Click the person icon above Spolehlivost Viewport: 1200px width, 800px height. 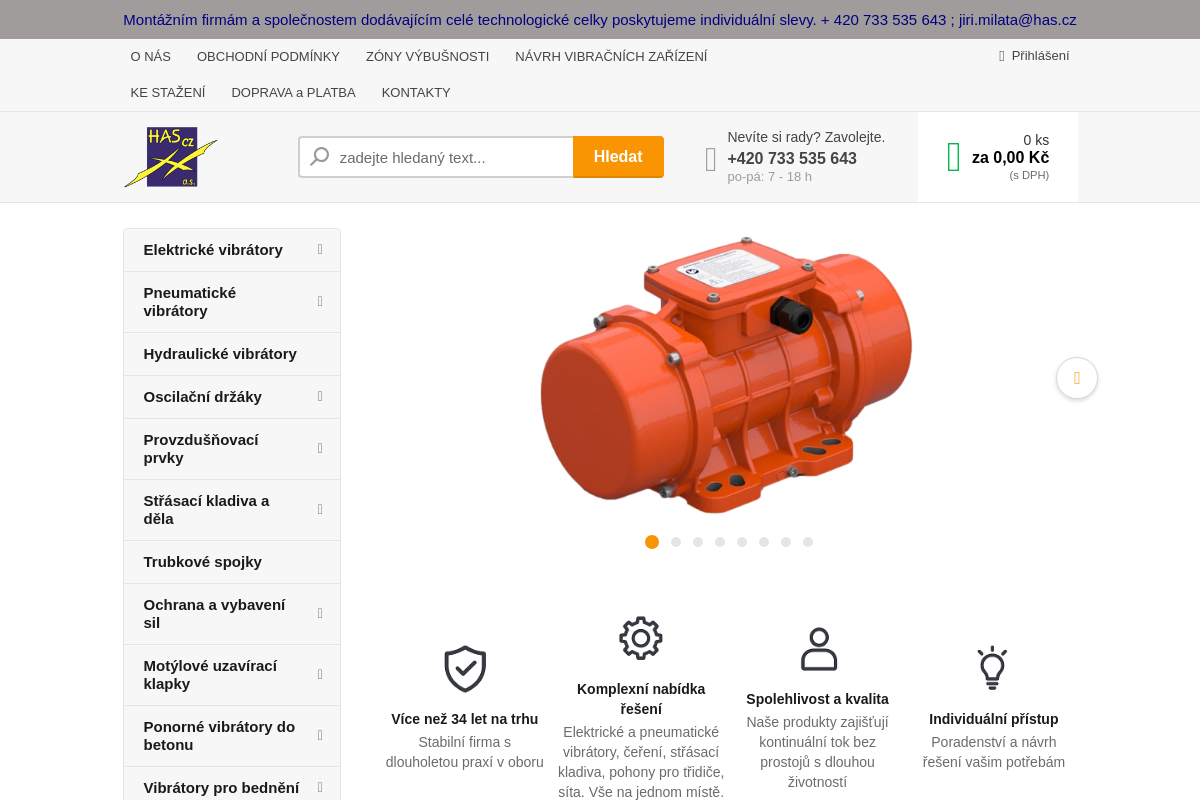click(818, 649)
